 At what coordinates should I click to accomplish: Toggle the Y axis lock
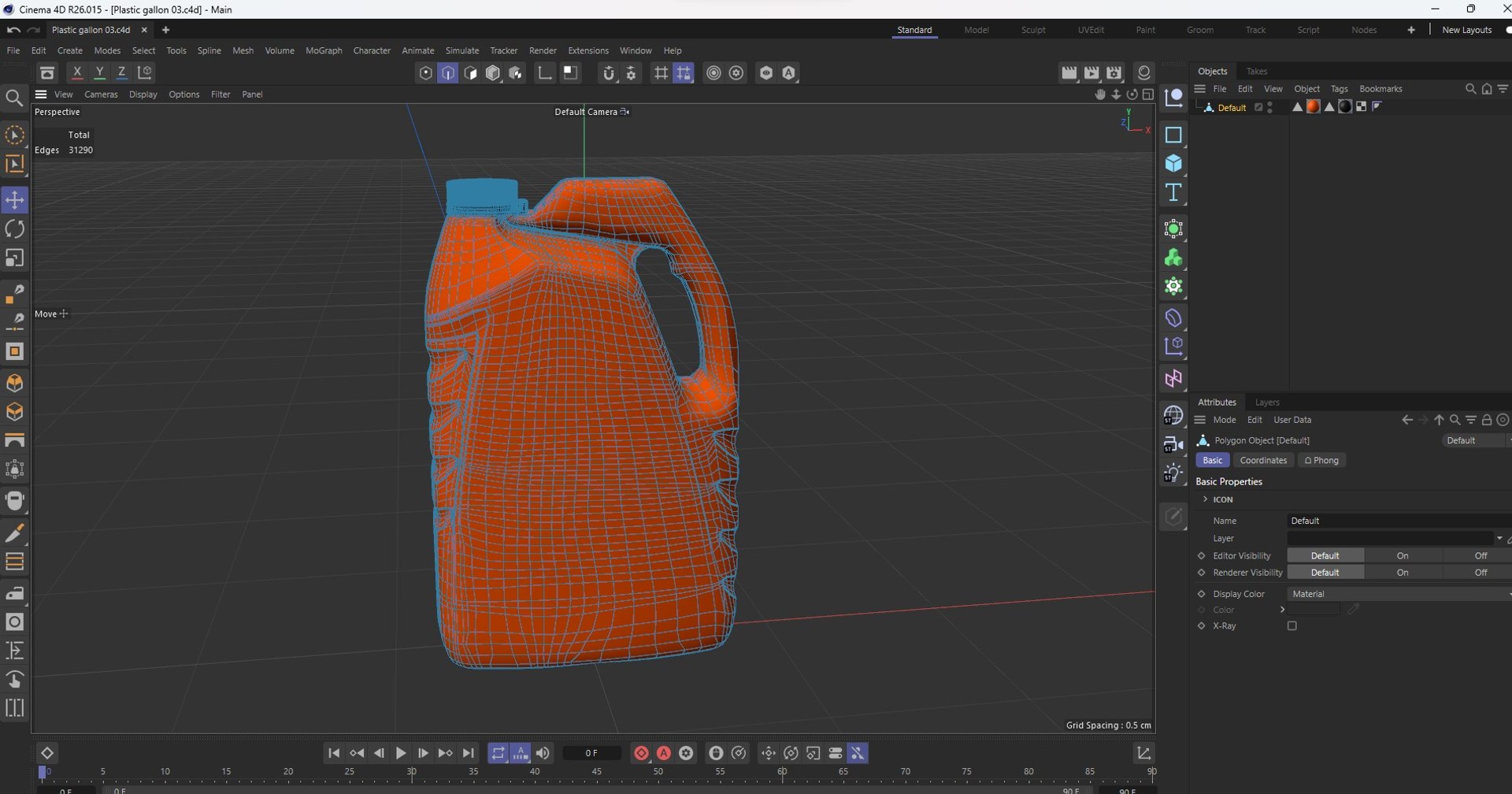pos(99,72)
